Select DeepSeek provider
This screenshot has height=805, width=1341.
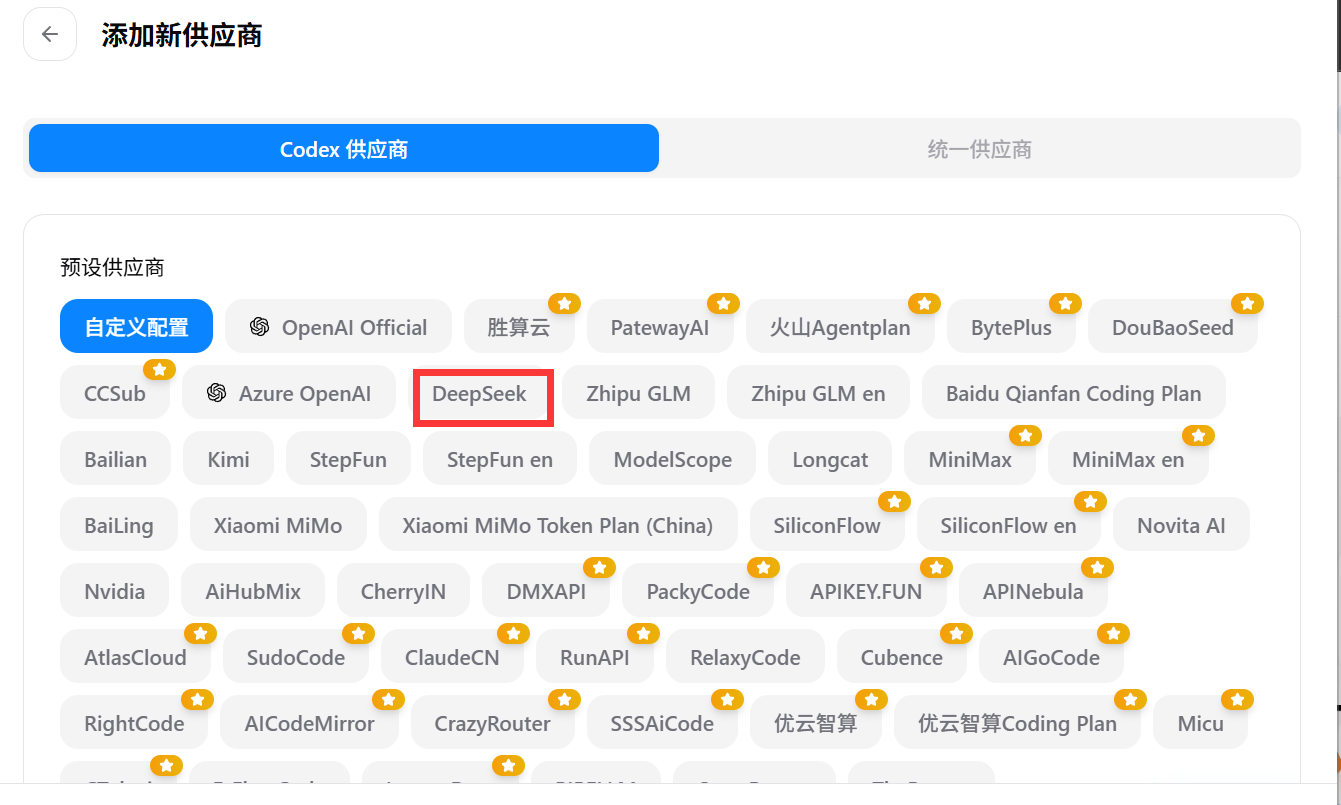click(x=480, y=392)
